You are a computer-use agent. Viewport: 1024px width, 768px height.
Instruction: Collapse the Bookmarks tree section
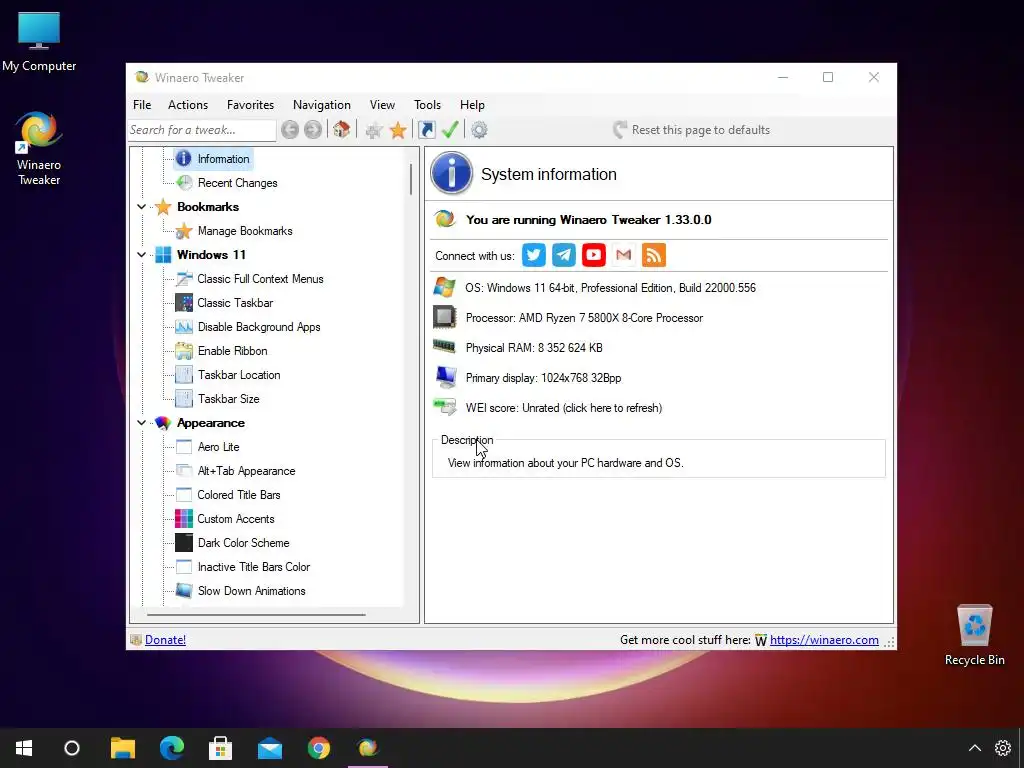click(141, 207)
